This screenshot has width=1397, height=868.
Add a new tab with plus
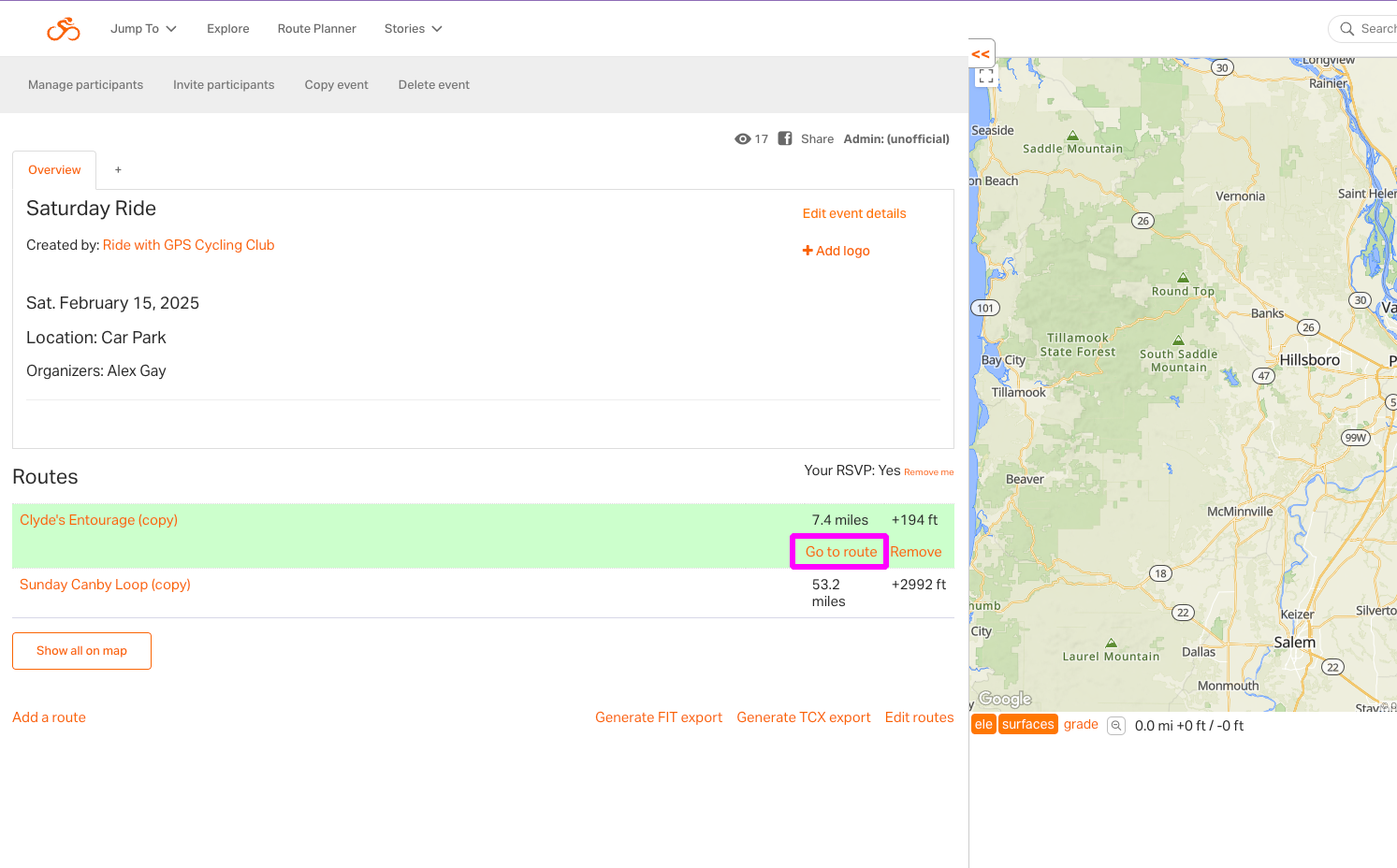pos(118,170)
